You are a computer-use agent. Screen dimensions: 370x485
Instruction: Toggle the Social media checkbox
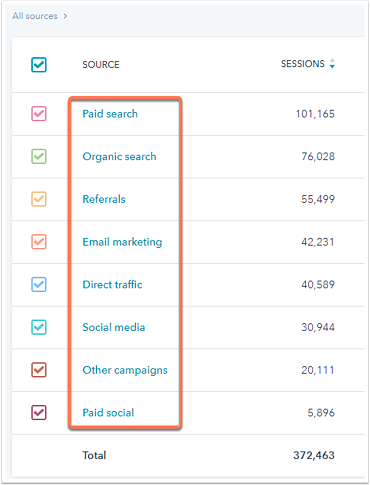39,327
